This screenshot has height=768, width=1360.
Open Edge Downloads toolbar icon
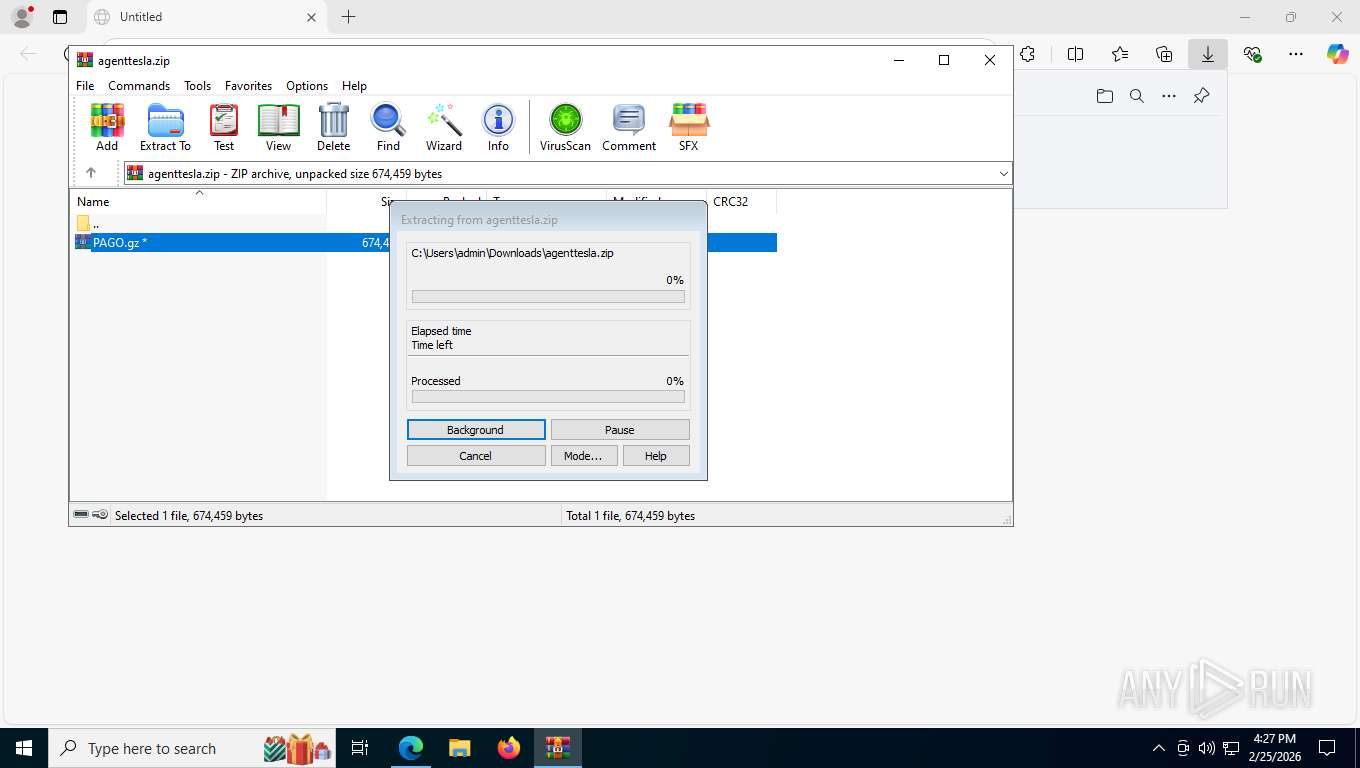1208,54
